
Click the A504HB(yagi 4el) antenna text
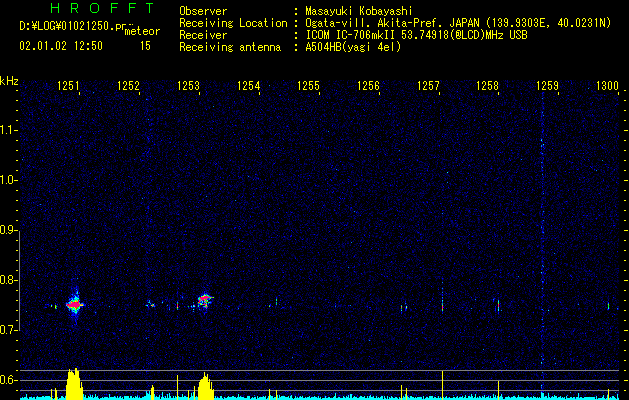(353, 47)
